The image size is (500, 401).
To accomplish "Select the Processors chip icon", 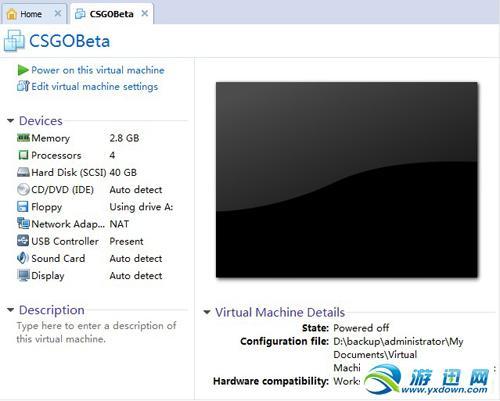I will (x=23, y=155).
